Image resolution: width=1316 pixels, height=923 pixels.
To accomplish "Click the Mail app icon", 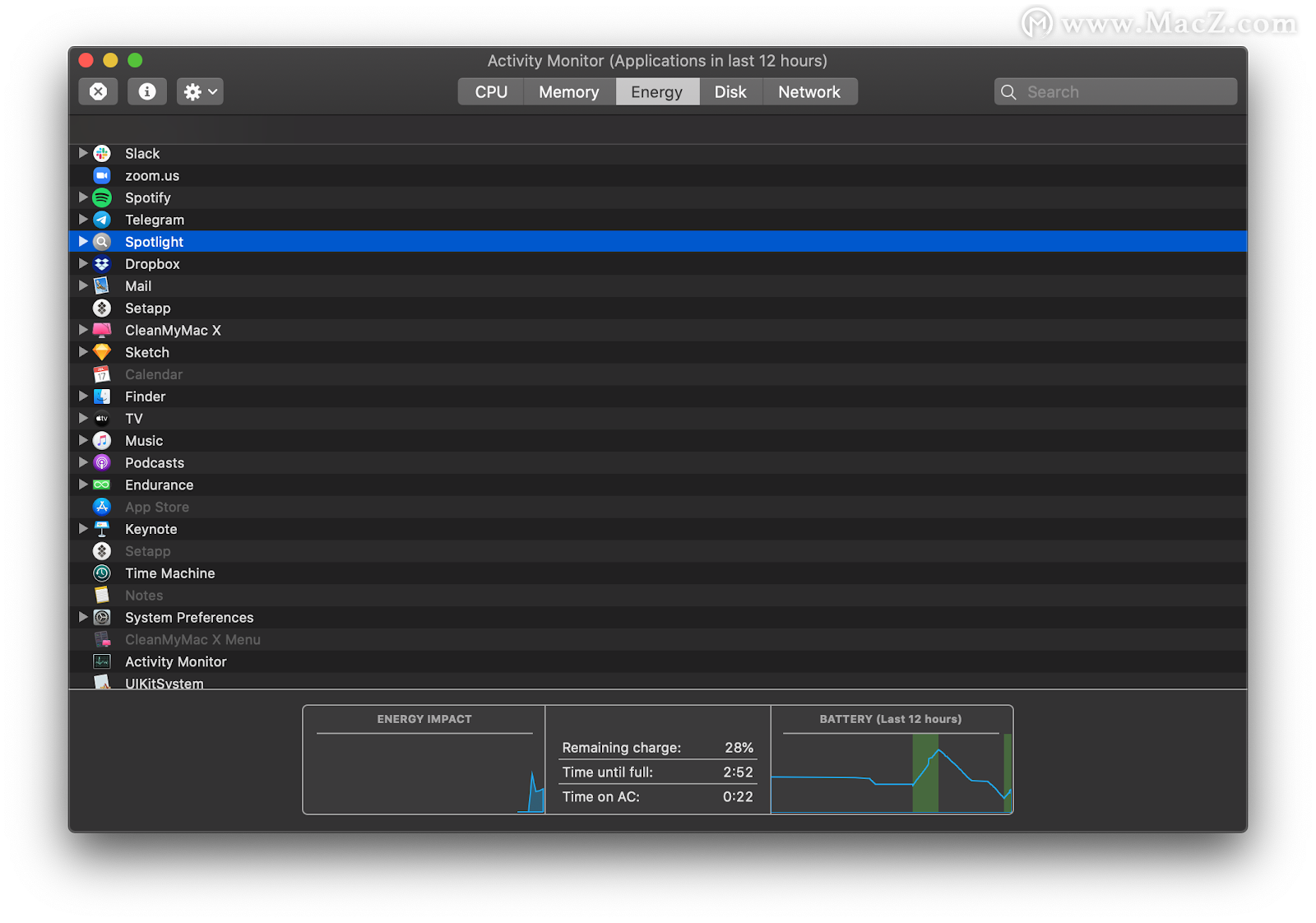I will pyautogui.click(x=102, y=286).
